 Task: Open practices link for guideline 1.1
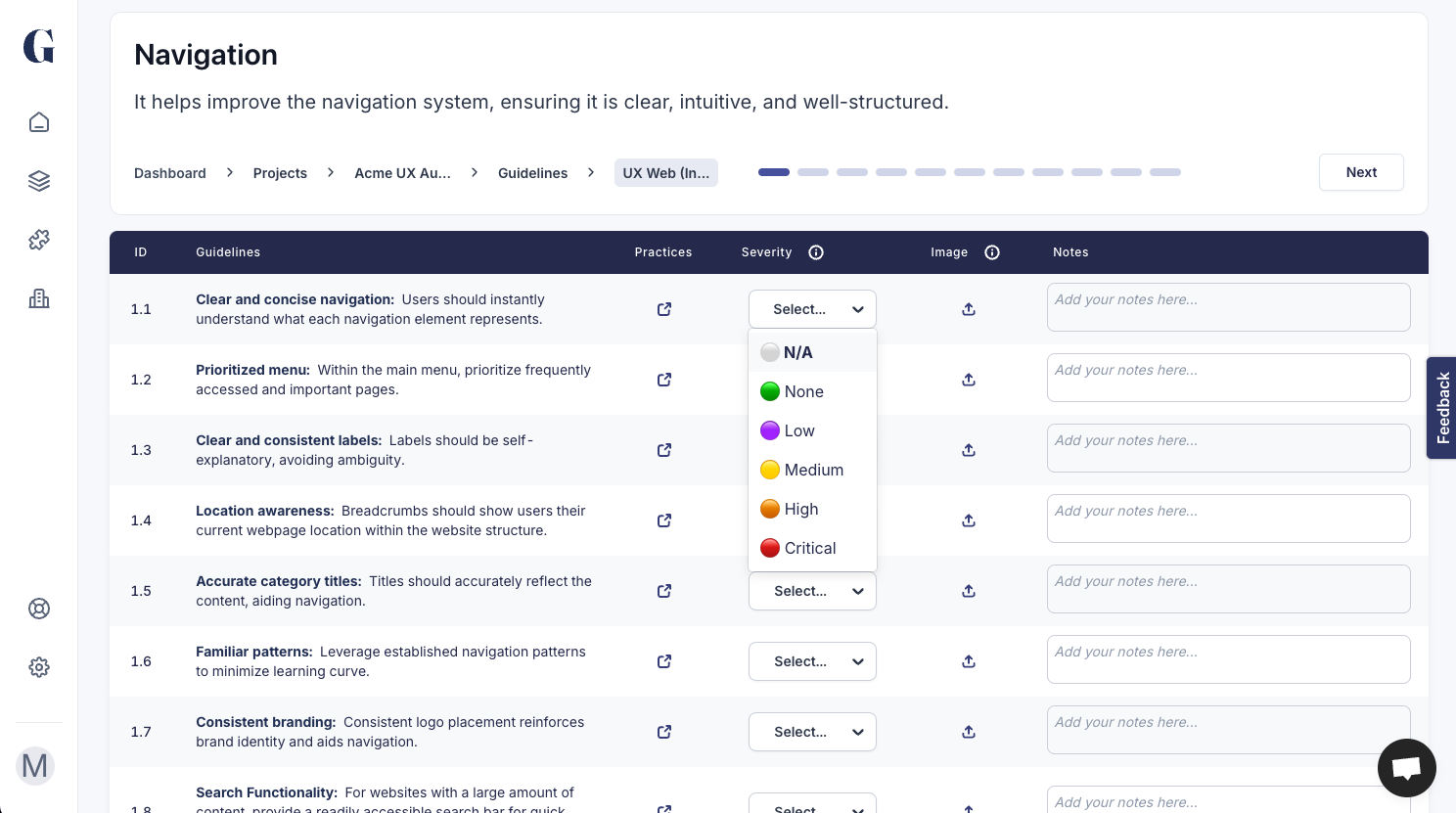(x=664, y=309)
